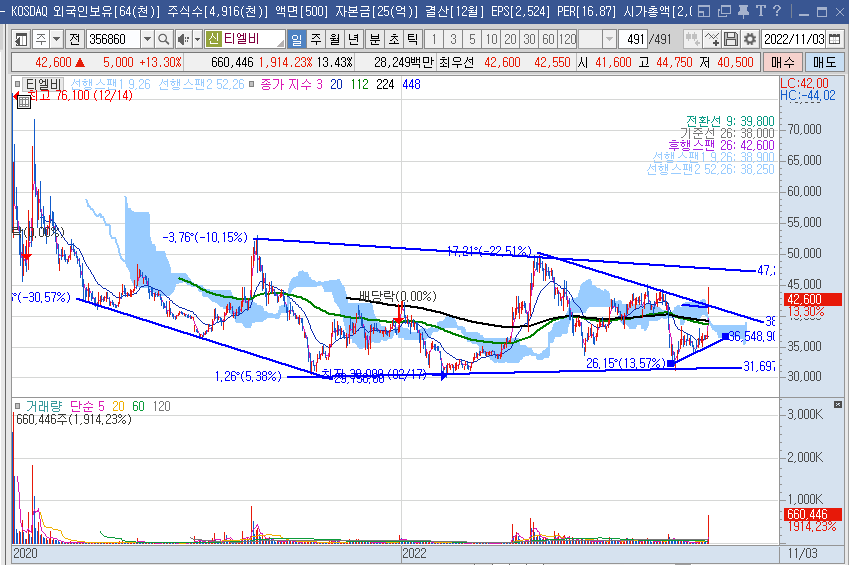Toggle the 전 all-stocks button
Screen dimensions: 849x565
pos(75,39)
